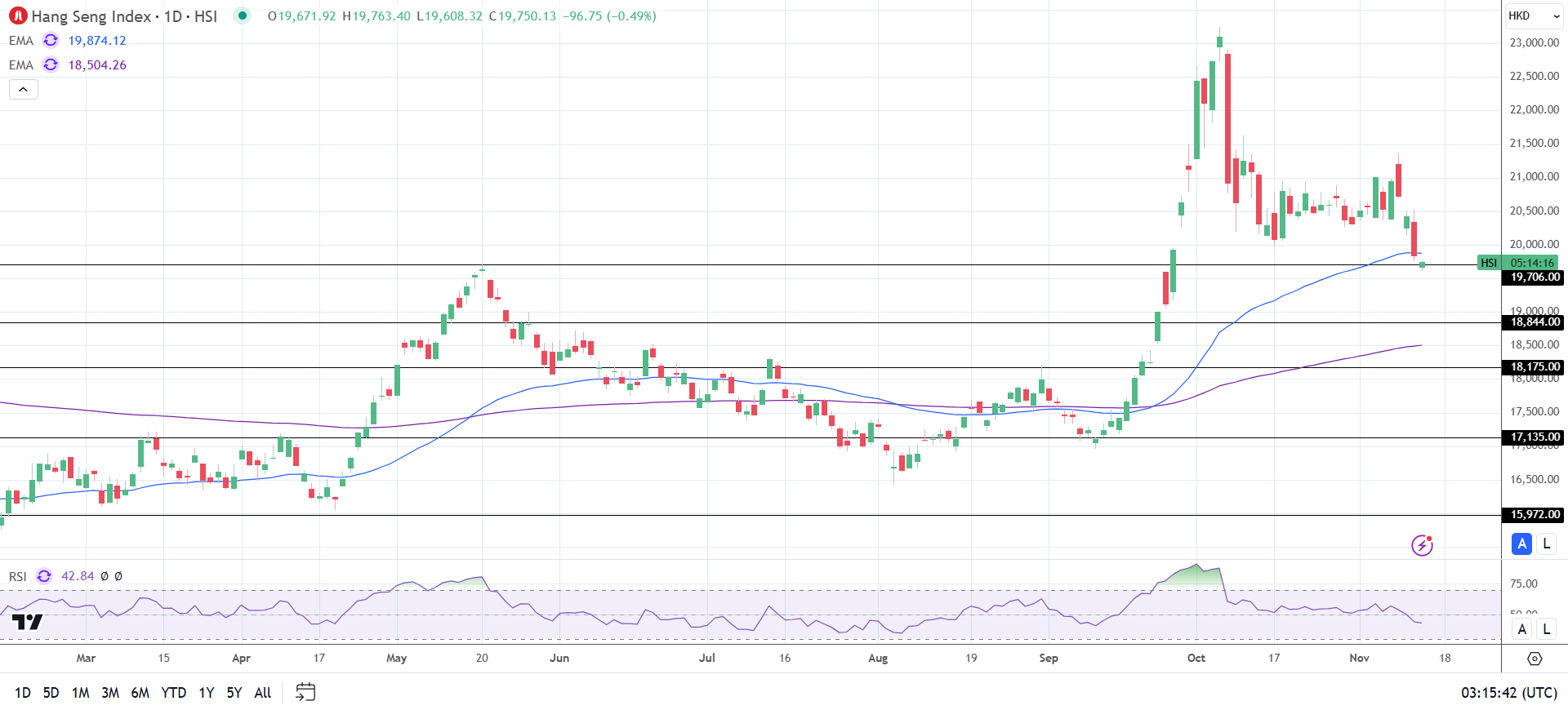Click the EMA value 18,504.26

[x=97, y=65]
